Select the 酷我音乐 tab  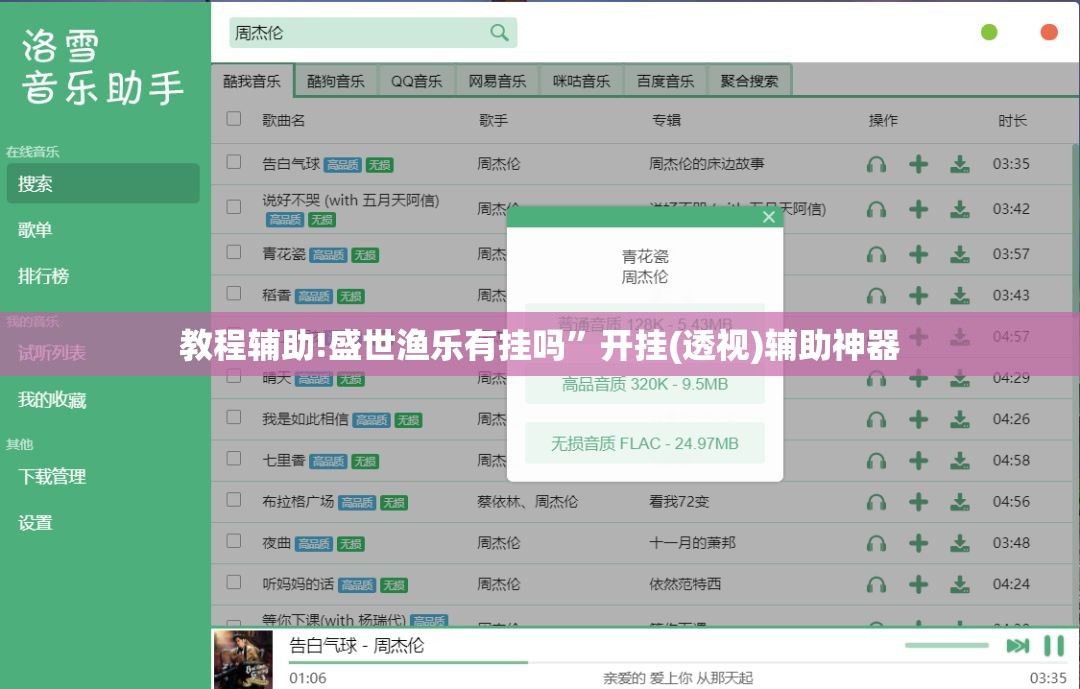(x=252, y=81)
